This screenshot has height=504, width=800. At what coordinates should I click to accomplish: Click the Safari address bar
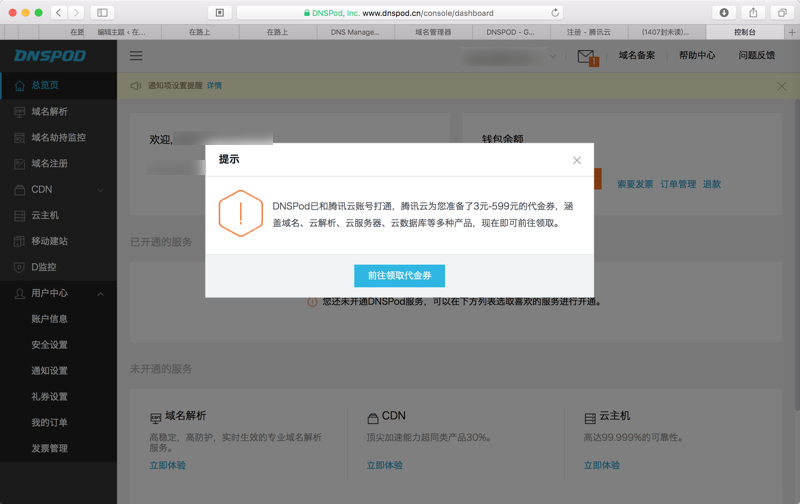click(399, 13)
